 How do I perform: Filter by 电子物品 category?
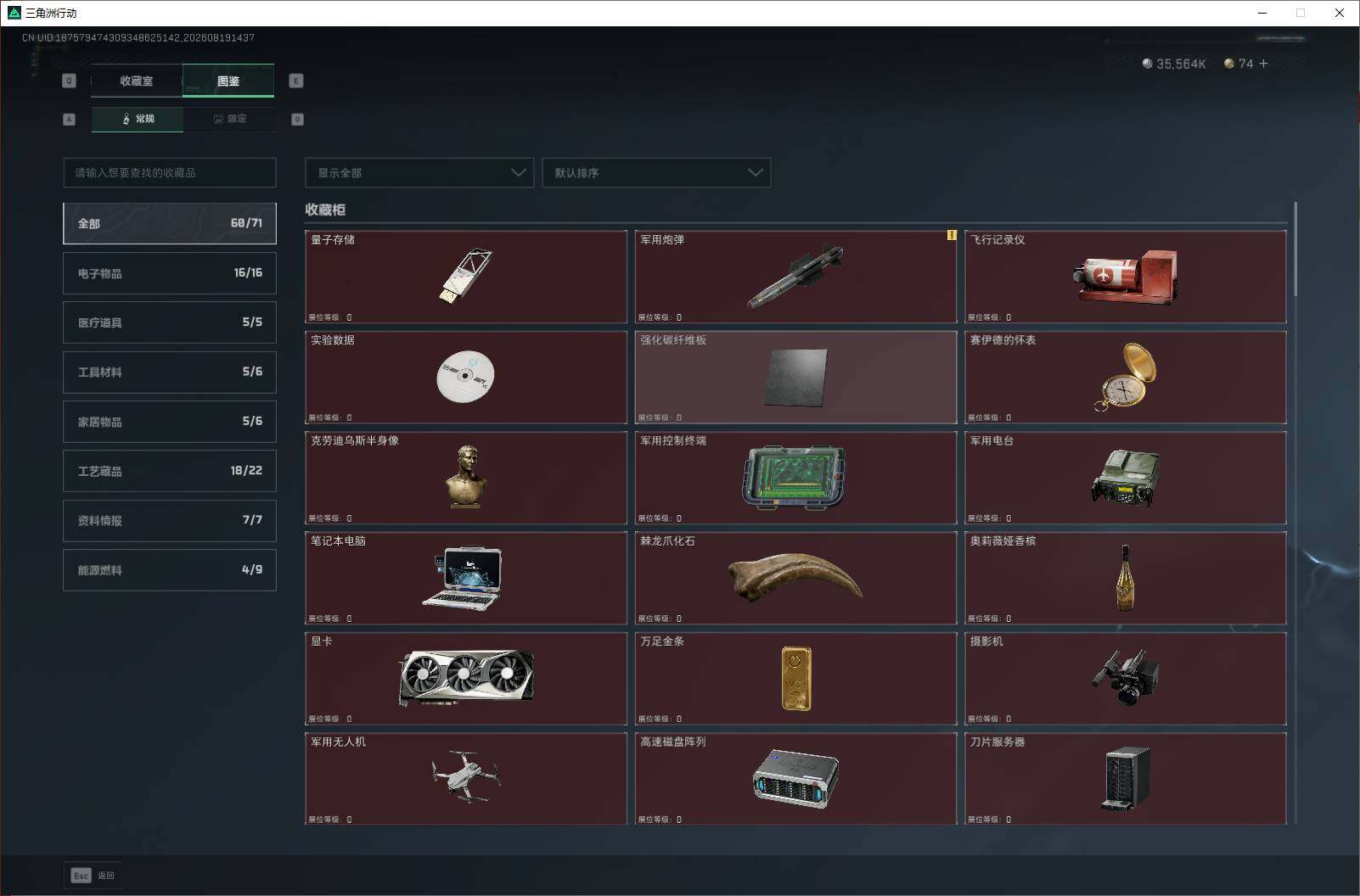170,273
